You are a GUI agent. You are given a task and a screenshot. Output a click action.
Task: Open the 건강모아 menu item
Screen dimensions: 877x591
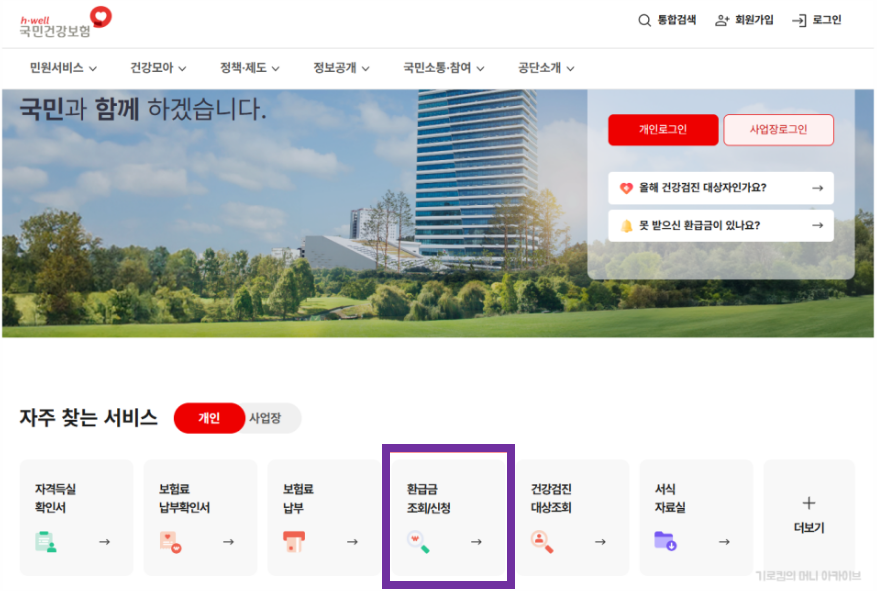pos(157,69)
